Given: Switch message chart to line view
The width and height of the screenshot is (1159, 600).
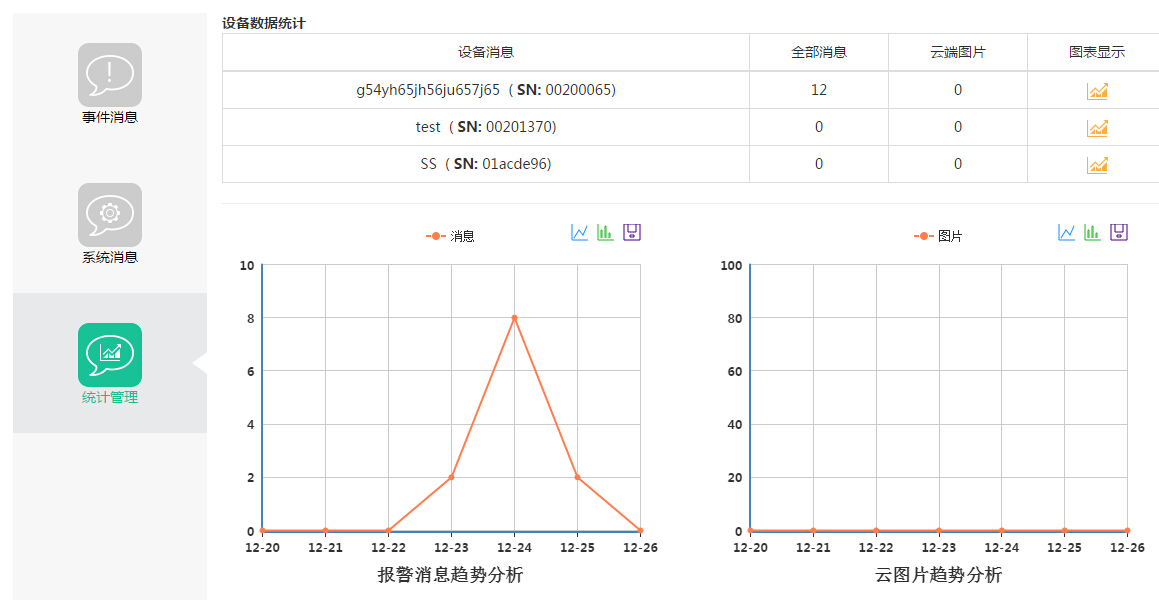Looking at the screenshot, I should point(579,232).
